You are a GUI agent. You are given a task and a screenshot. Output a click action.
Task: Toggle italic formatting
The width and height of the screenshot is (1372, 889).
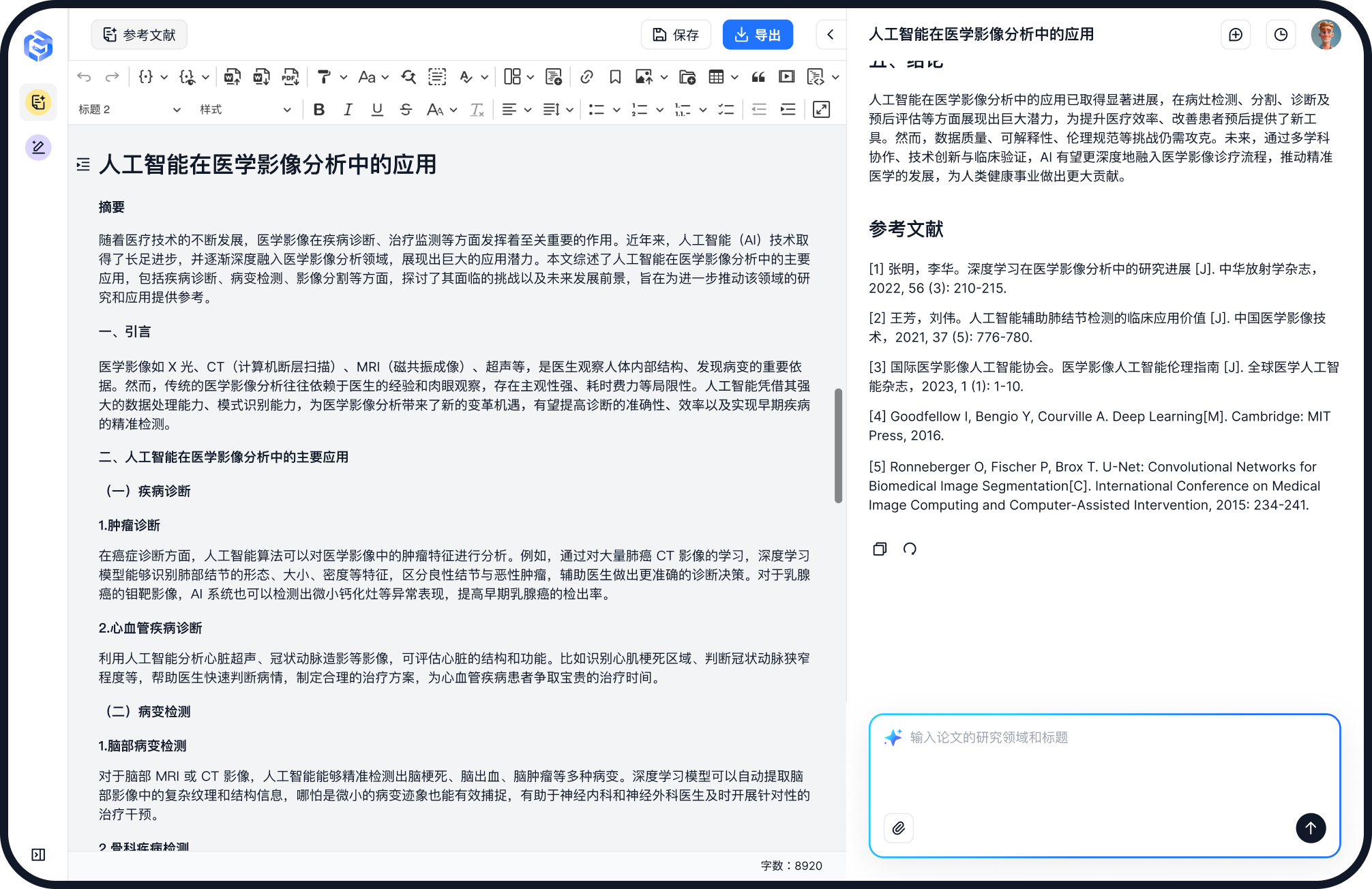pos(348,110)
